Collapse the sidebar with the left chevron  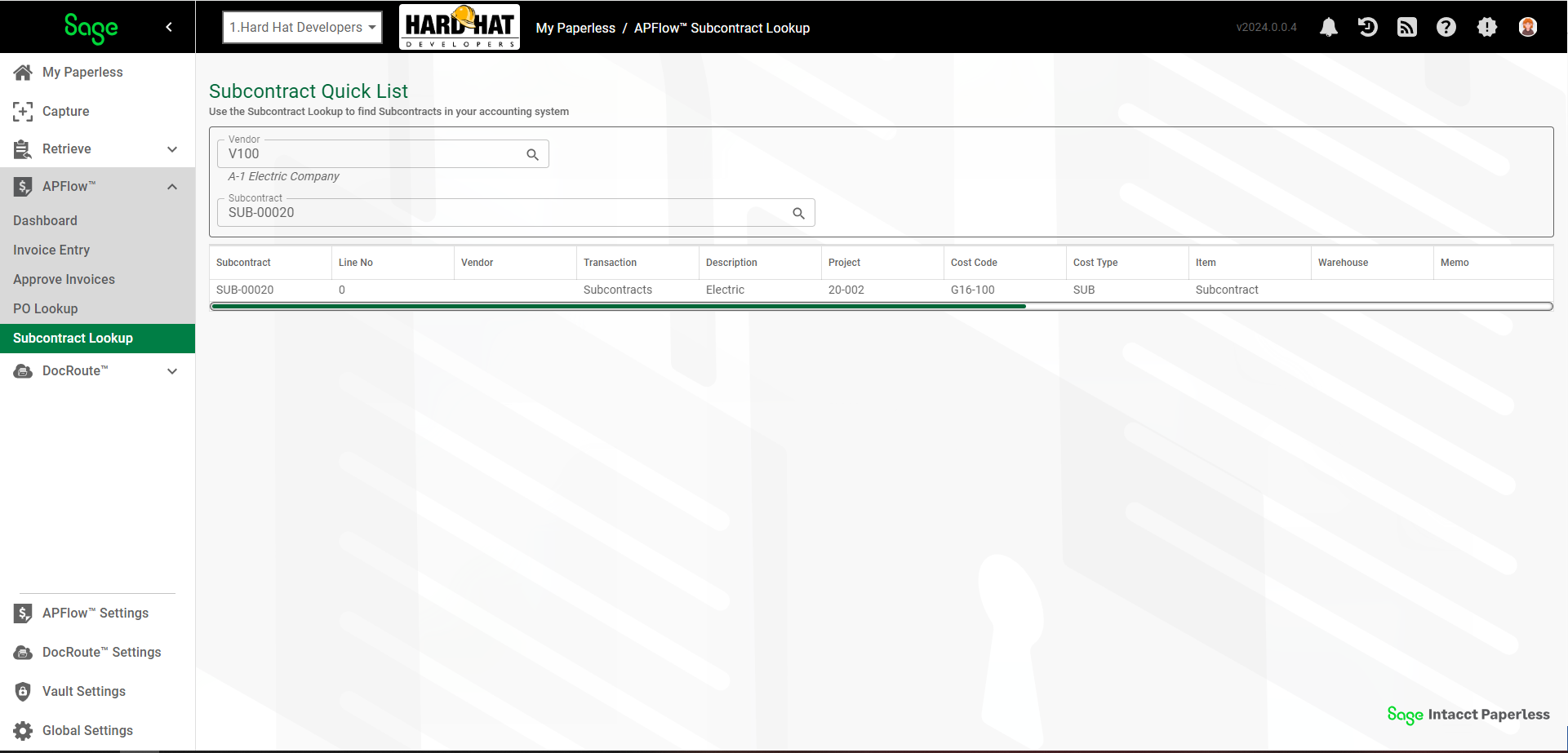[169, 27]
